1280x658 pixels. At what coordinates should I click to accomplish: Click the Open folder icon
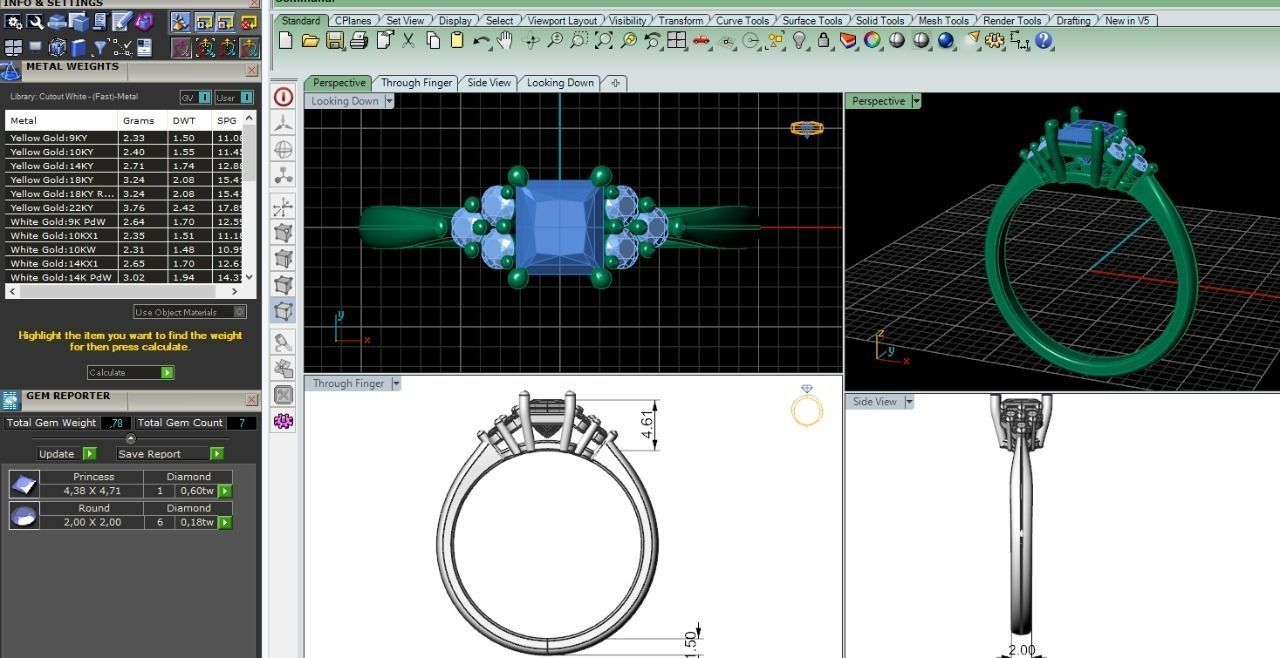pos(310,41)
